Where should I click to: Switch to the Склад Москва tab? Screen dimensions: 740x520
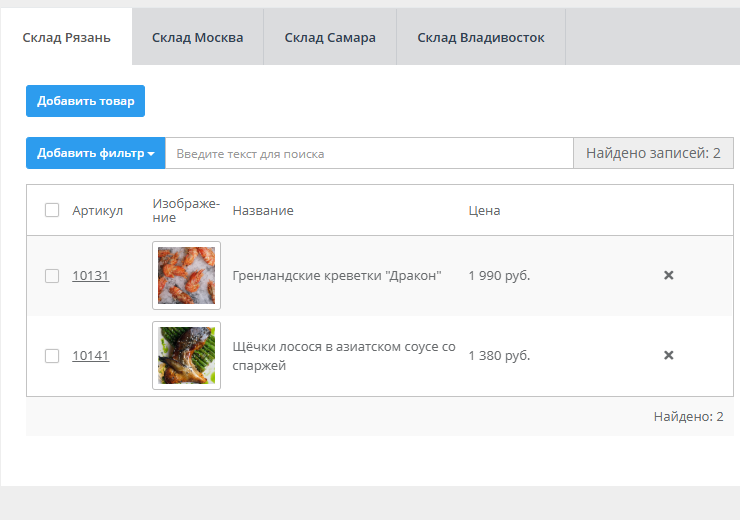point(197,38)
